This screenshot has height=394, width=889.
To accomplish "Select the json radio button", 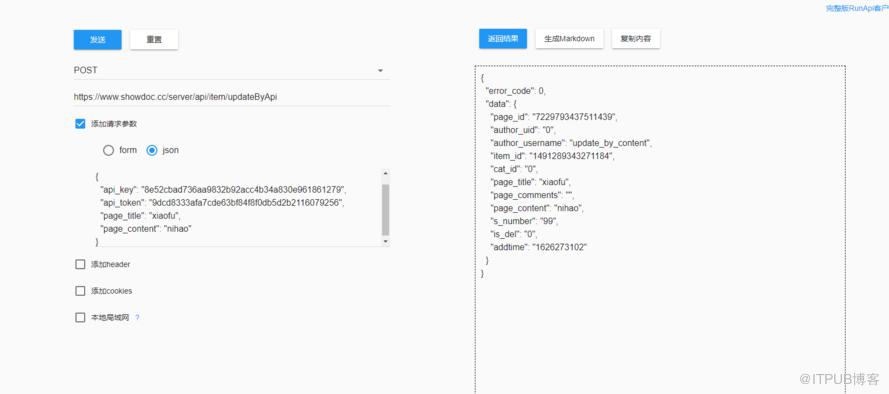I will 152,150.
